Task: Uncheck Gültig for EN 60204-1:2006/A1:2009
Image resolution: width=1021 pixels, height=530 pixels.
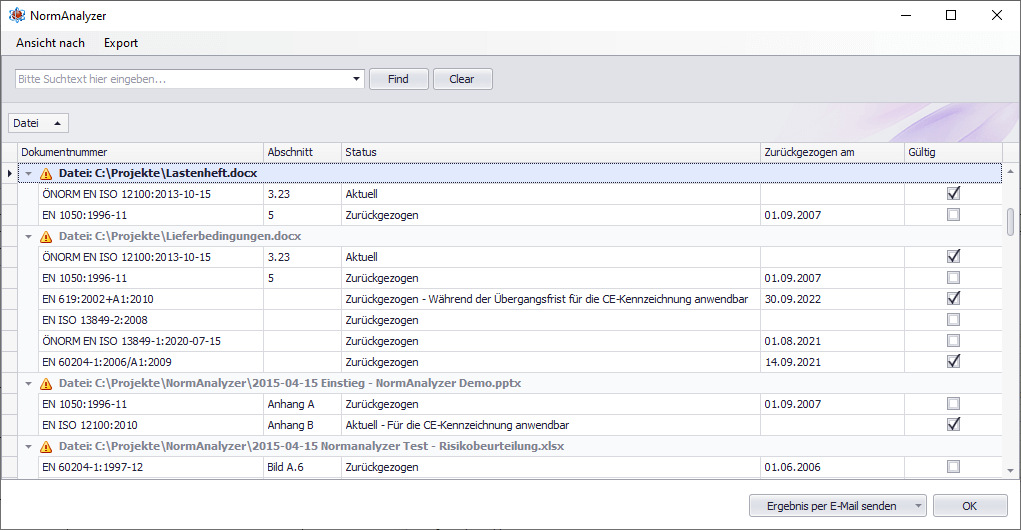Action: pyautogui.click(x=953, y=361)
